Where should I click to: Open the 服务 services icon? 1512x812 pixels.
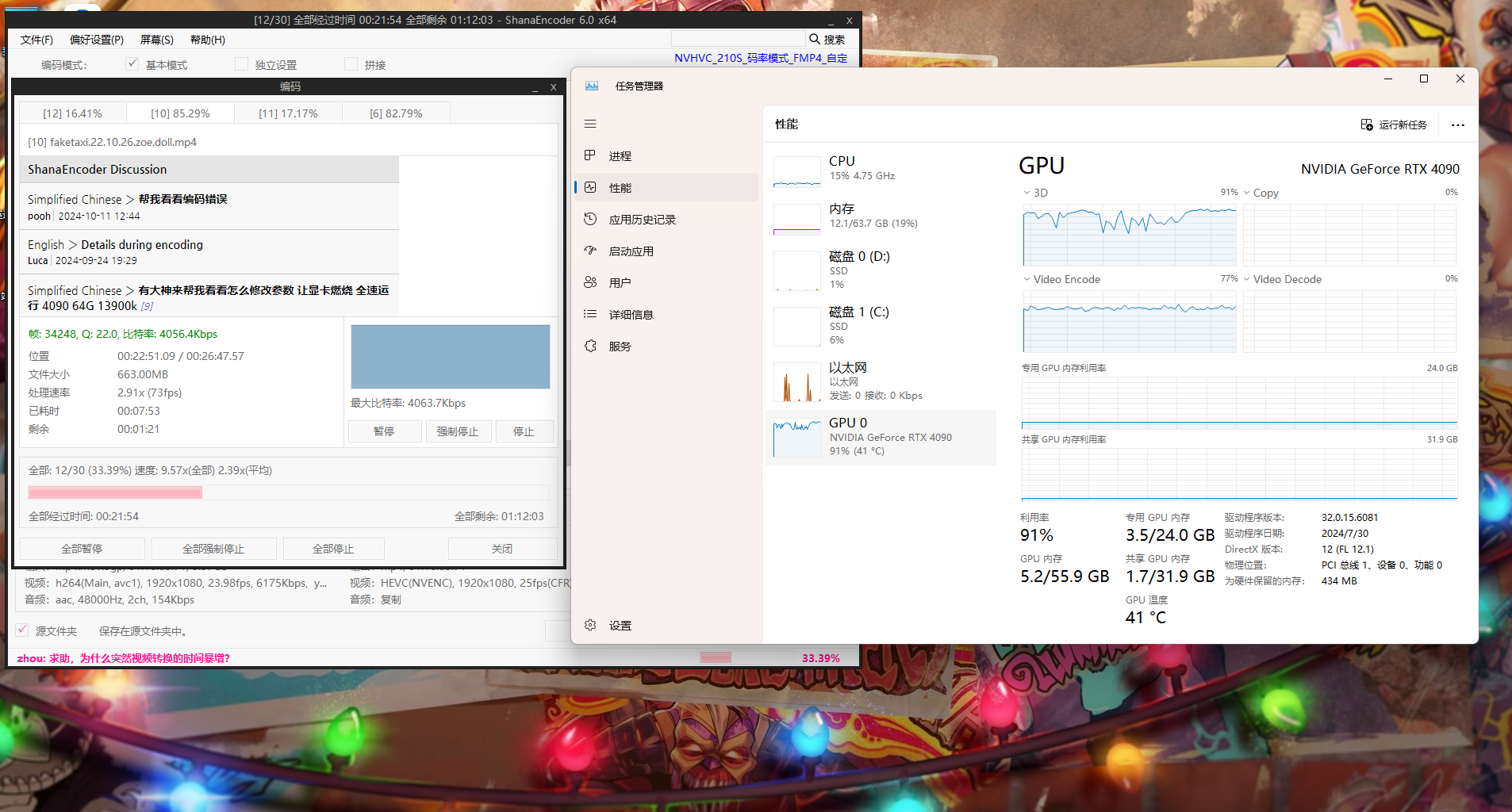(590, 346)
